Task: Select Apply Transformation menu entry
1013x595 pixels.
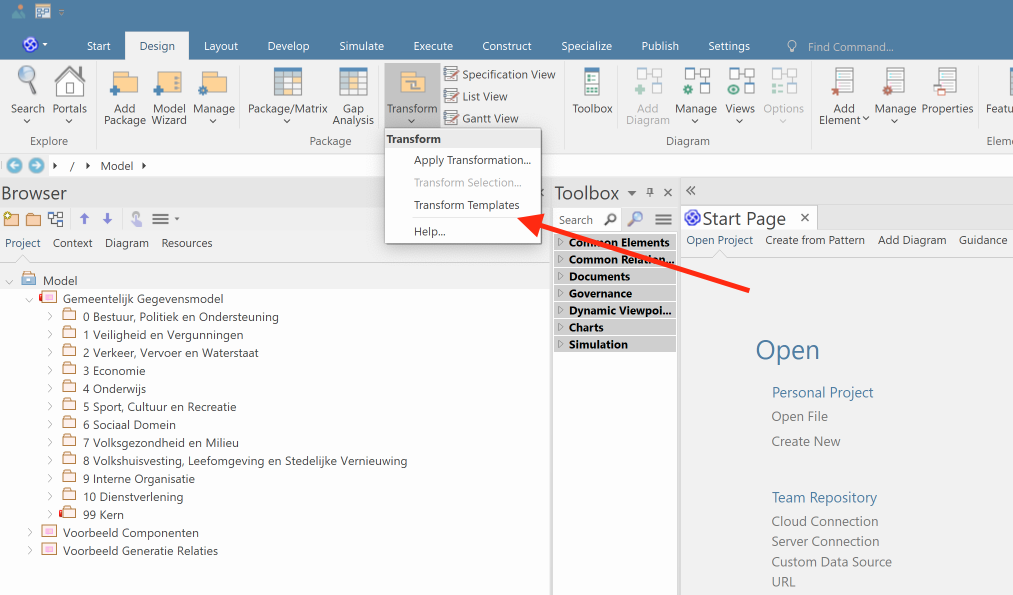Action: 472,160
